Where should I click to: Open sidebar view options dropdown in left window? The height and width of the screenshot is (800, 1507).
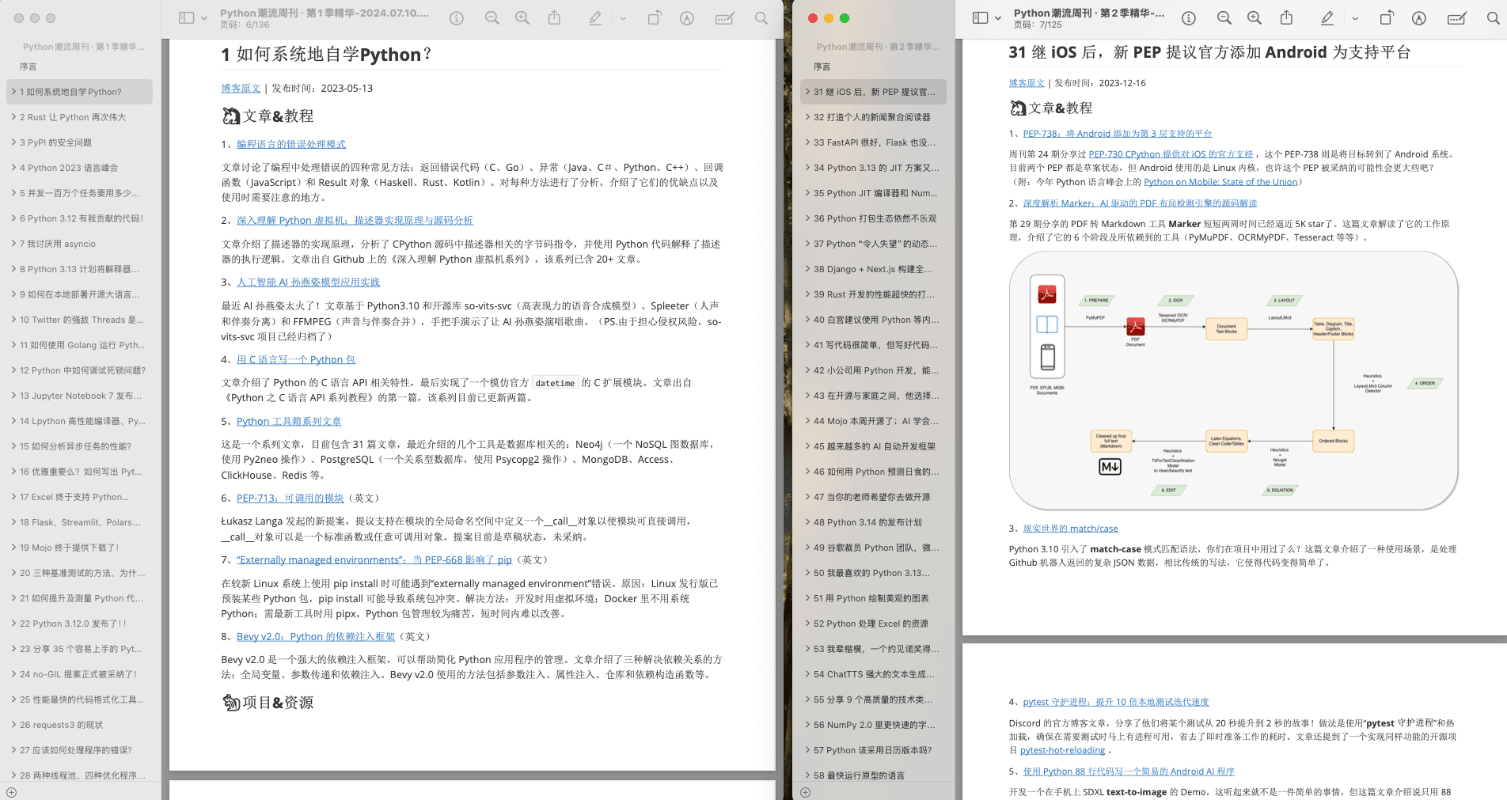(x=205, y=18)
